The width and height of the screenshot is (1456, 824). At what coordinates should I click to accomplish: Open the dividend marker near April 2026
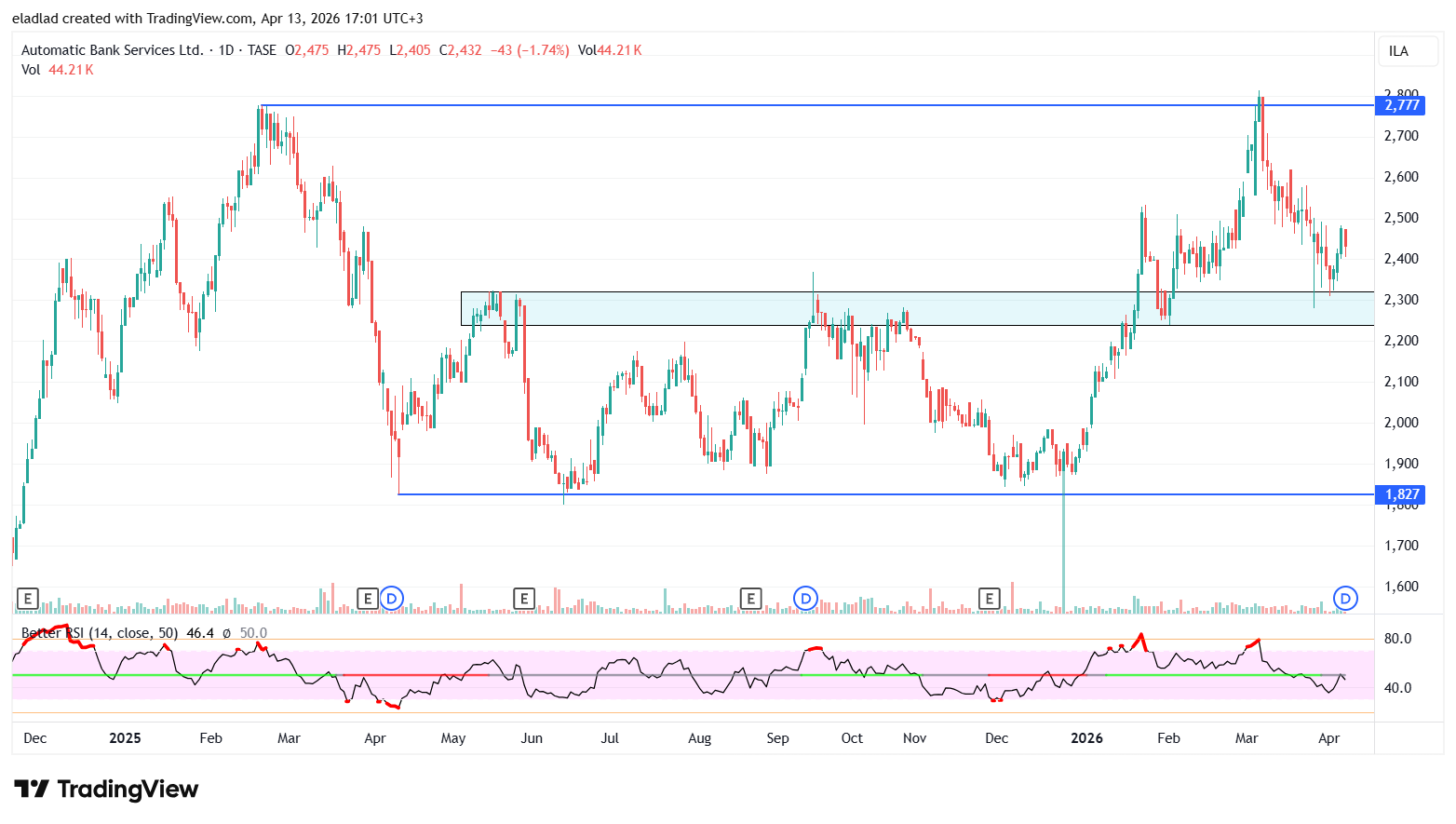[1345, 599]
